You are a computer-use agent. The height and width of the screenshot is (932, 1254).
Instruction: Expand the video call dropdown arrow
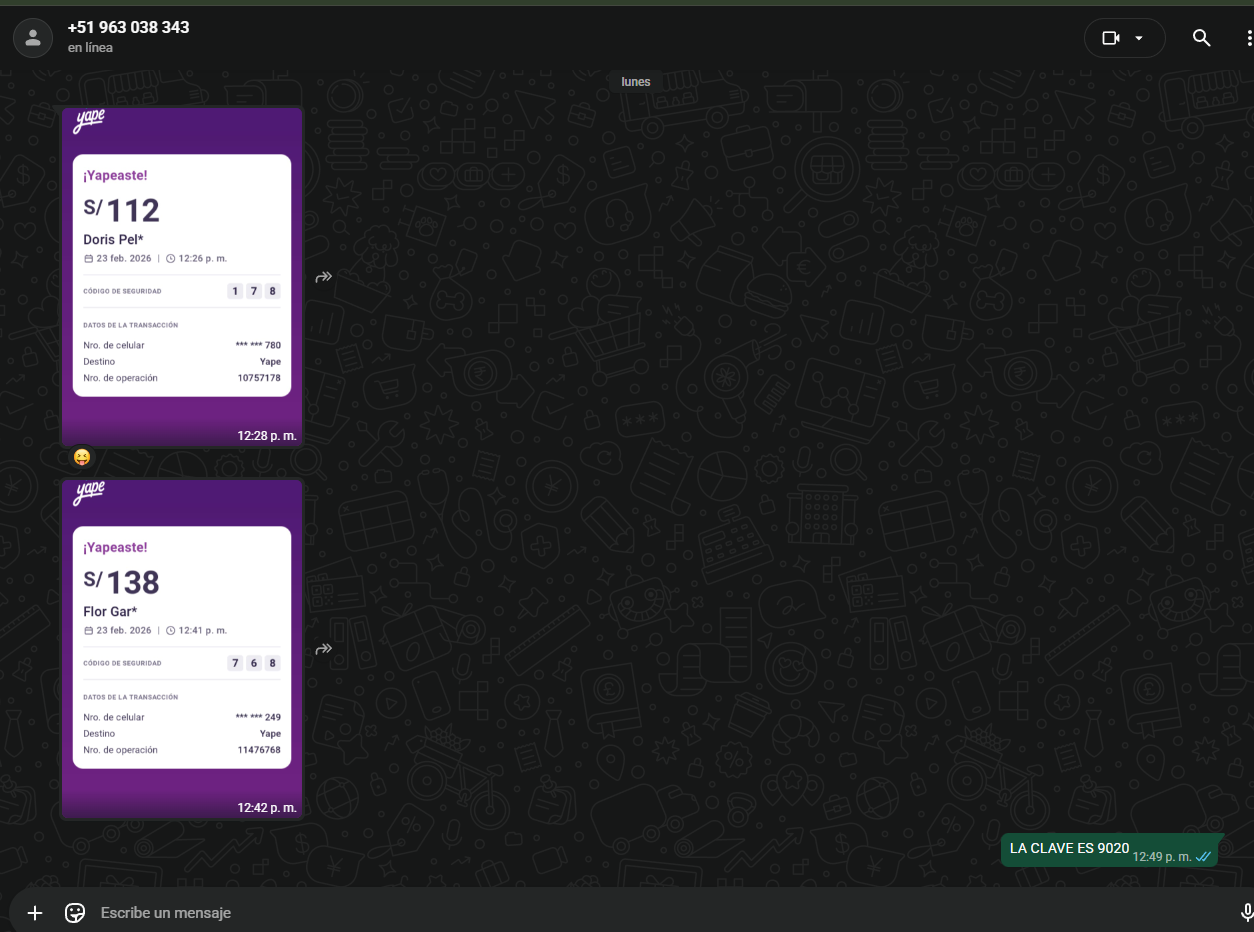click(1139, 38)
